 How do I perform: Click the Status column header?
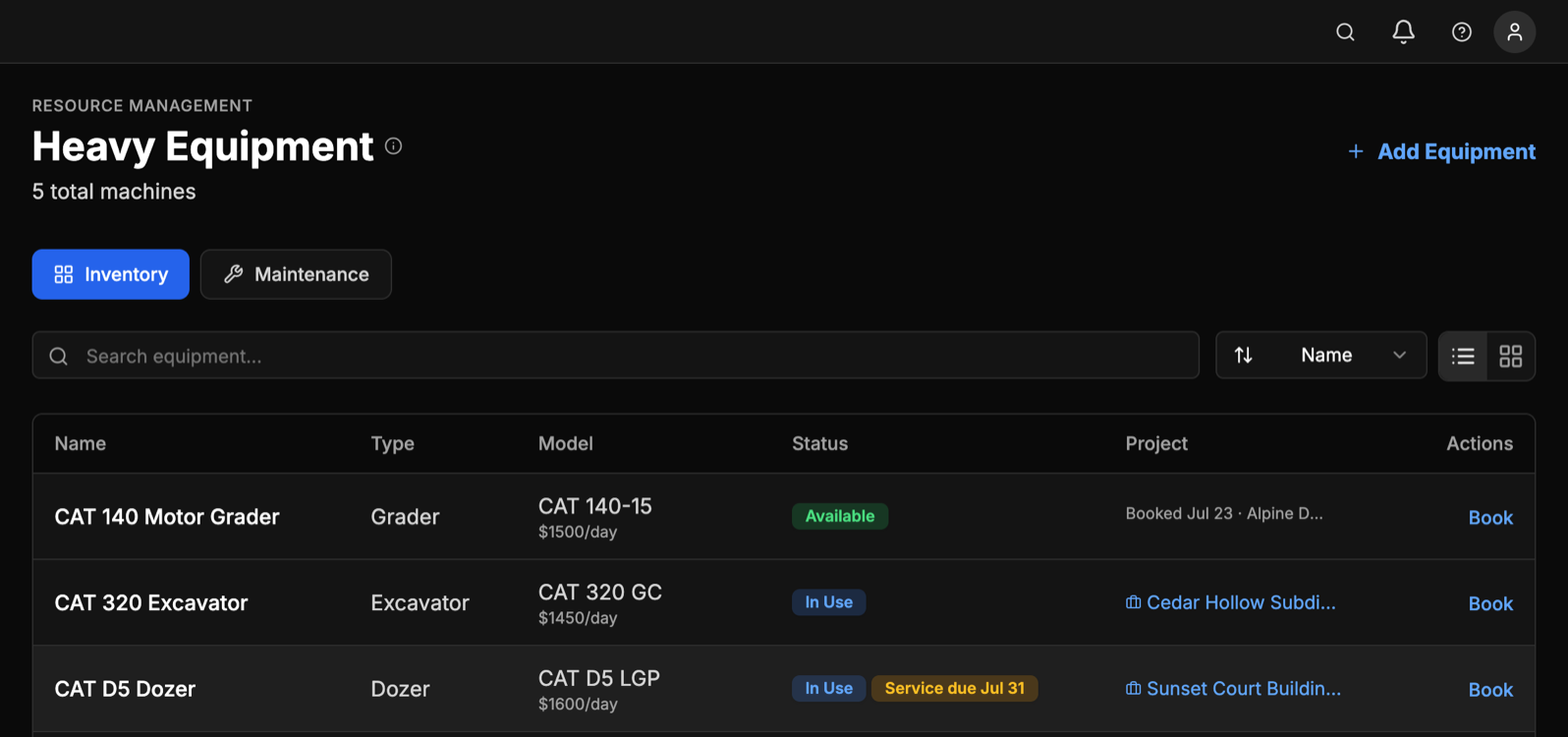820,443
